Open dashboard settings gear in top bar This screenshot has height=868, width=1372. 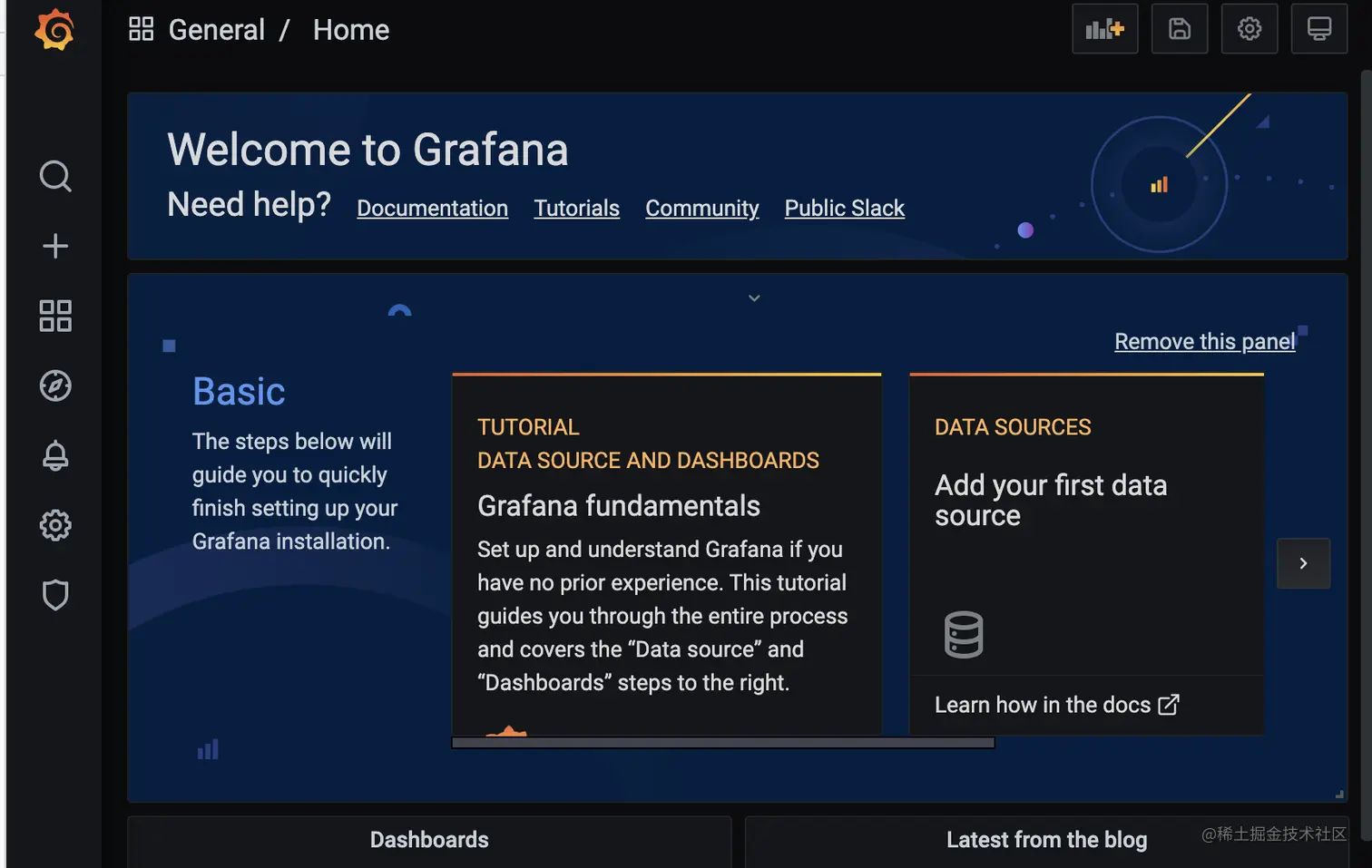(1249, 29)
